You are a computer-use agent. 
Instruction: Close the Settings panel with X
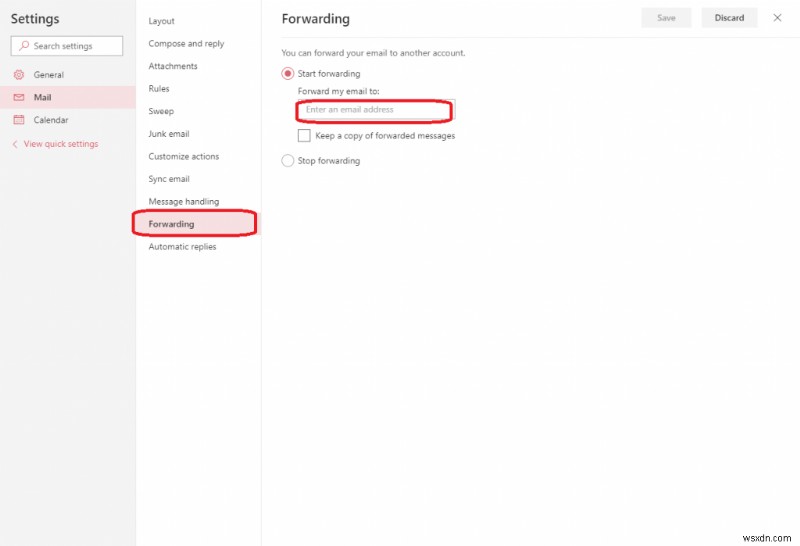coord(777,18)
